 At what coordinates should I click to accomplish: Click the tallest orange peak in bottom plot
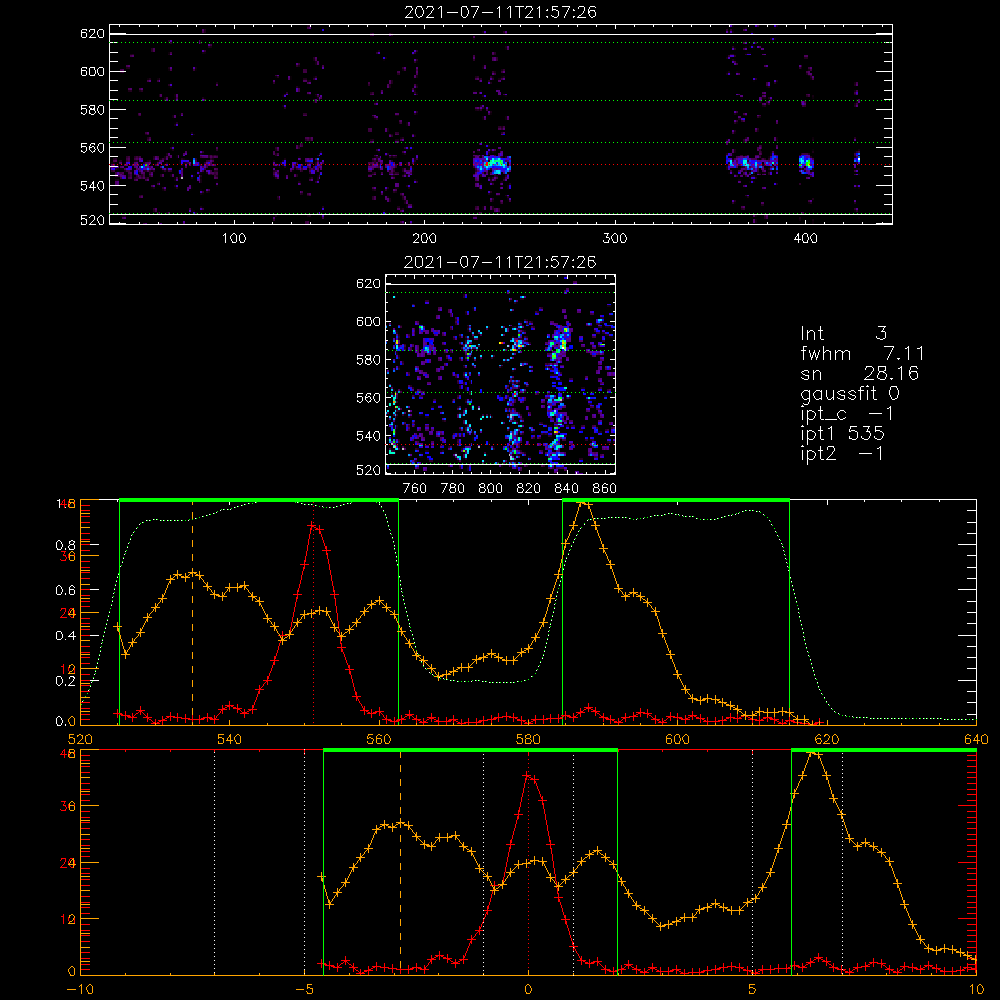coord(814,753)
